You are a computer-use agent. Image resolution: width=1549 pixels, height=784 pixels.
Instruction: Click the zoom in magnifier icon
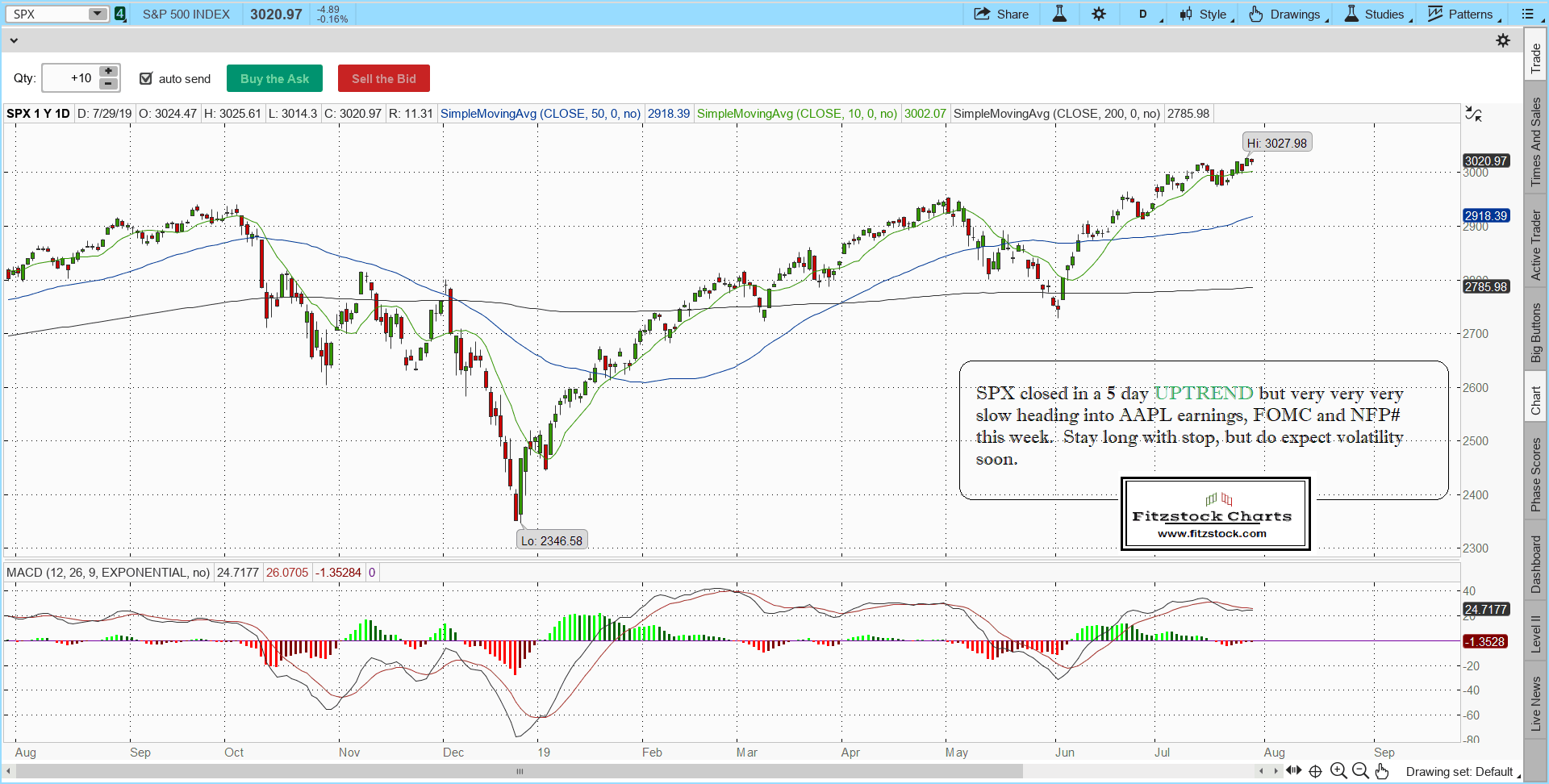coord(1338,771)
